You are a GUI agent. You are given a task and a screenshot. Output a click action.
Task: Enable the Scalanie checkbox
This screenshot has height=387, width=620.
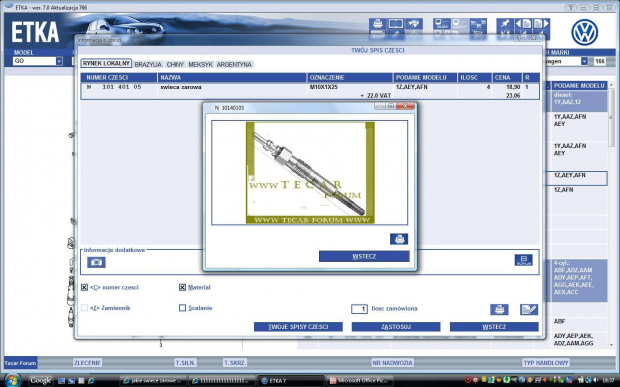pos(182,308)
